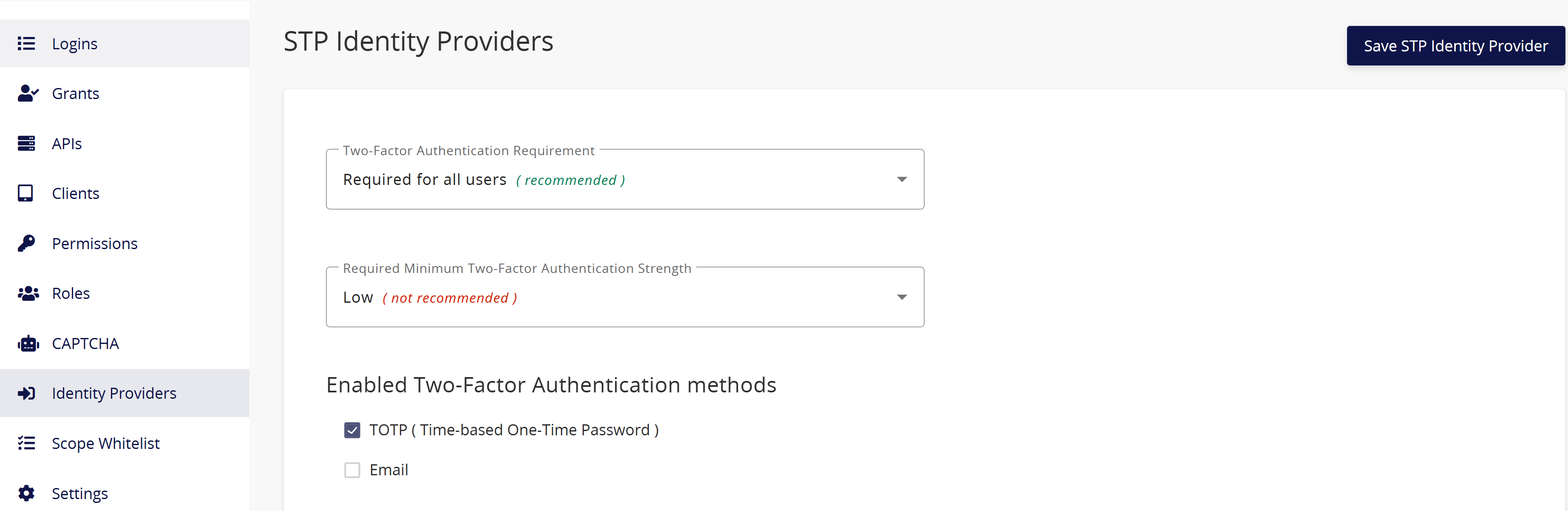The width and height of the screenshot is (1568, 511).
Task: Go to the Grants section
Action: 125,93
